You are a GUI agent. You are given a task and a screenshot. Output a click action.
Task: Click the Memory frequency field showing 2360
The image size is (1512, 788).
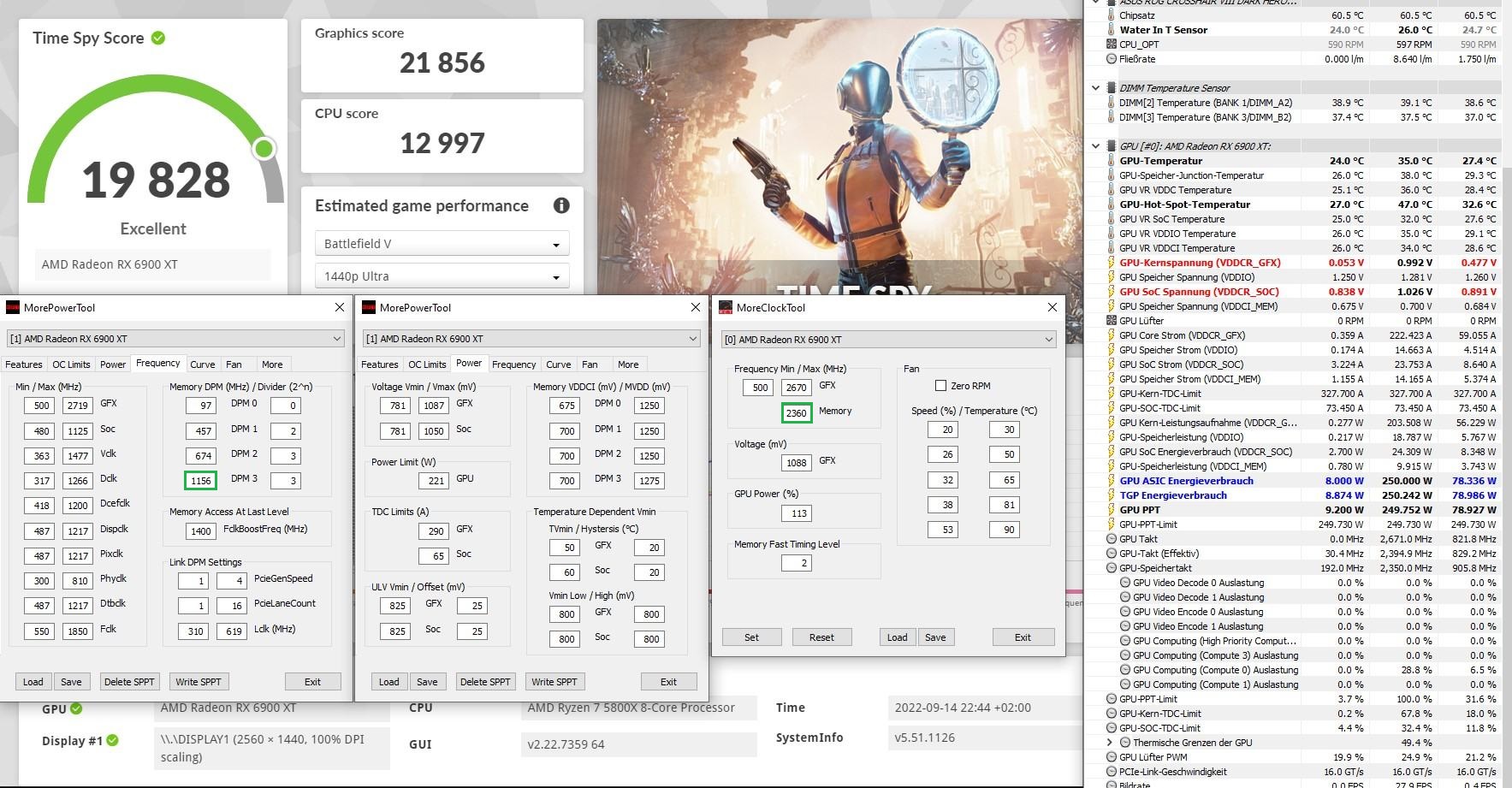(x=796, y=412)
